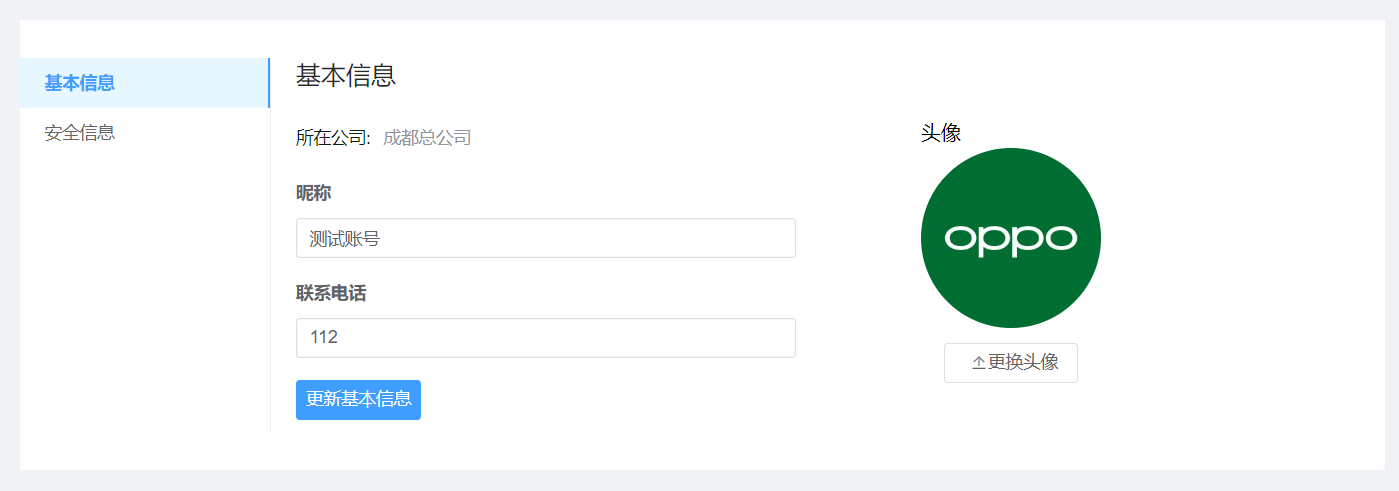Click the white OPPO wordmark in the avatar
Screen dimensions: 1399x491
[1010, 238]
